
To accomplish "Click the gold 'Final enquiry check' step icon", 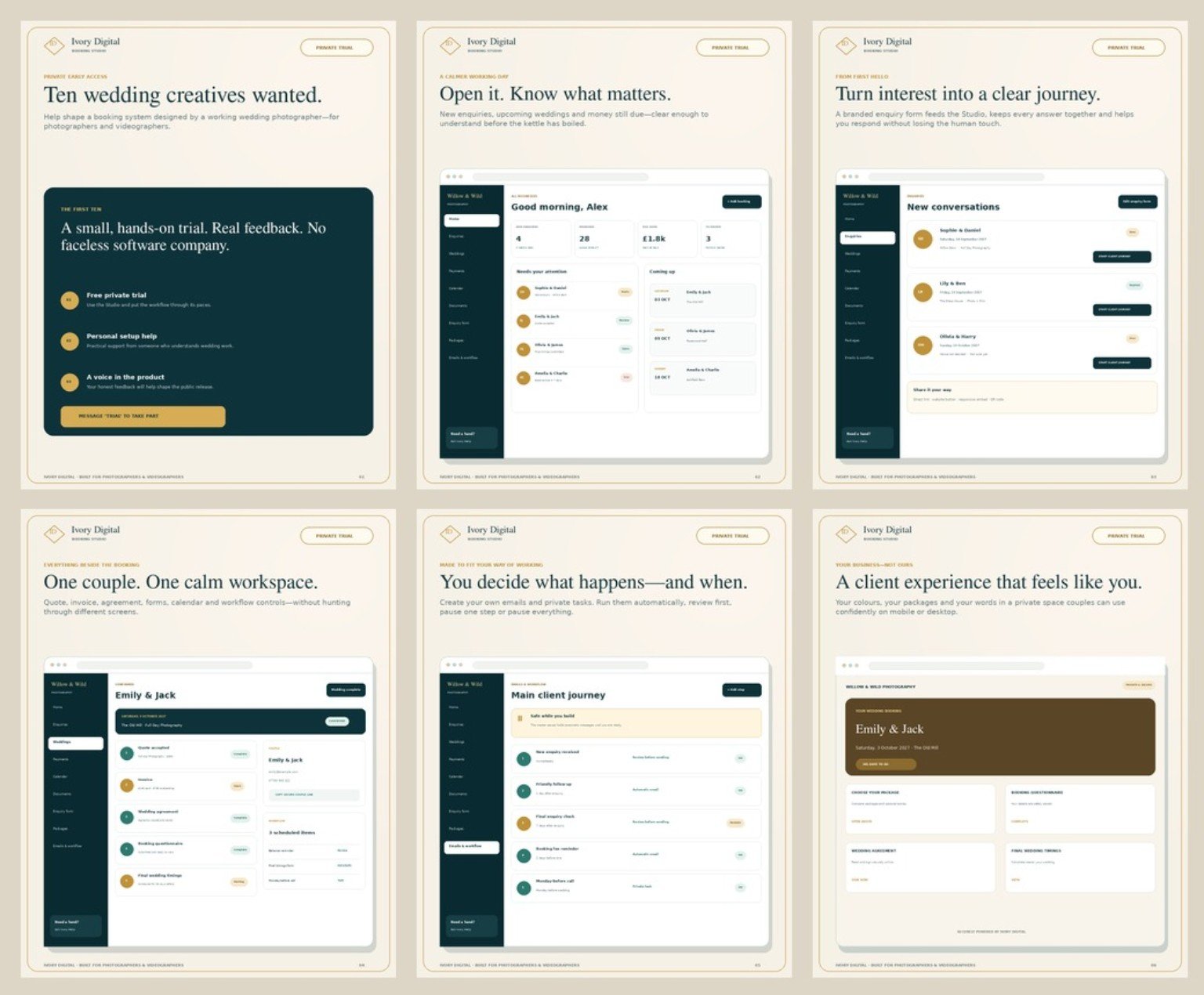I will tap(524, 823).
